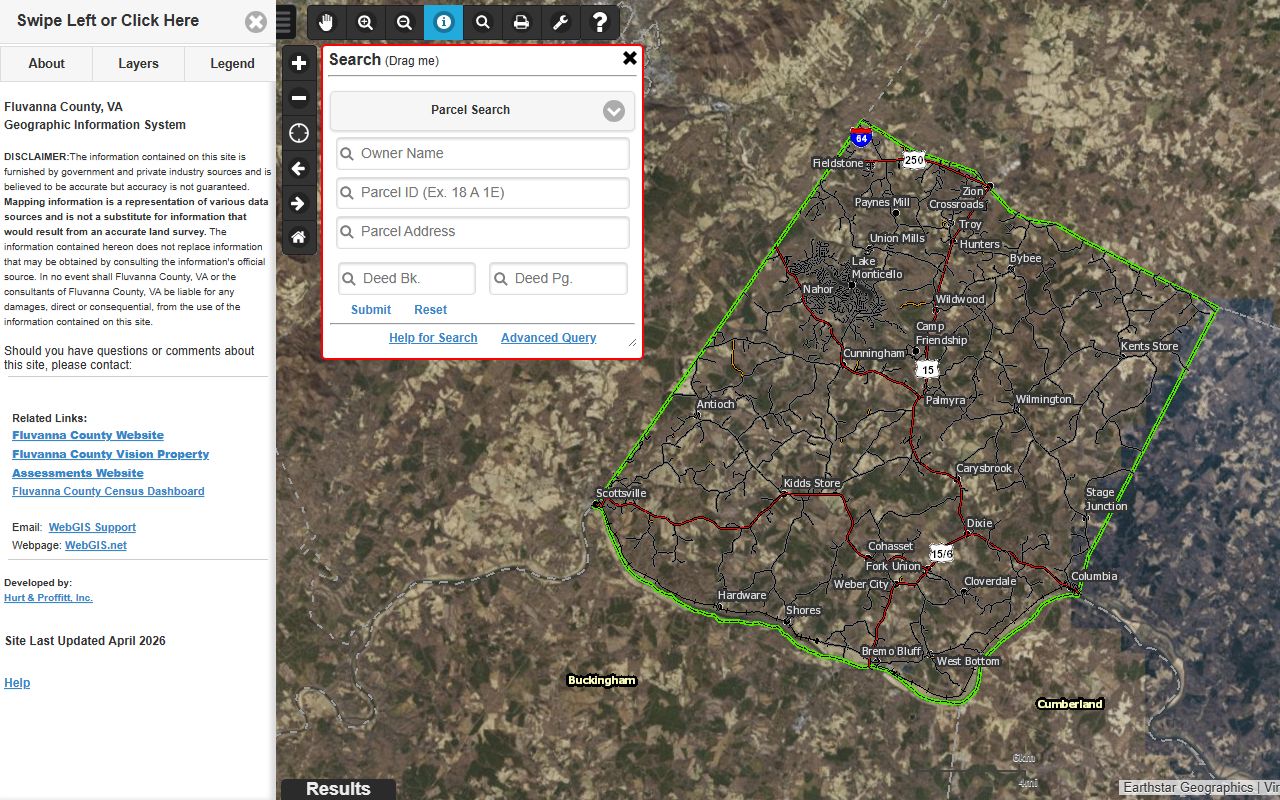The width and height of the screenshot is (1280, 800).
Task: Return to home map extent
Action: click(299, 238)
